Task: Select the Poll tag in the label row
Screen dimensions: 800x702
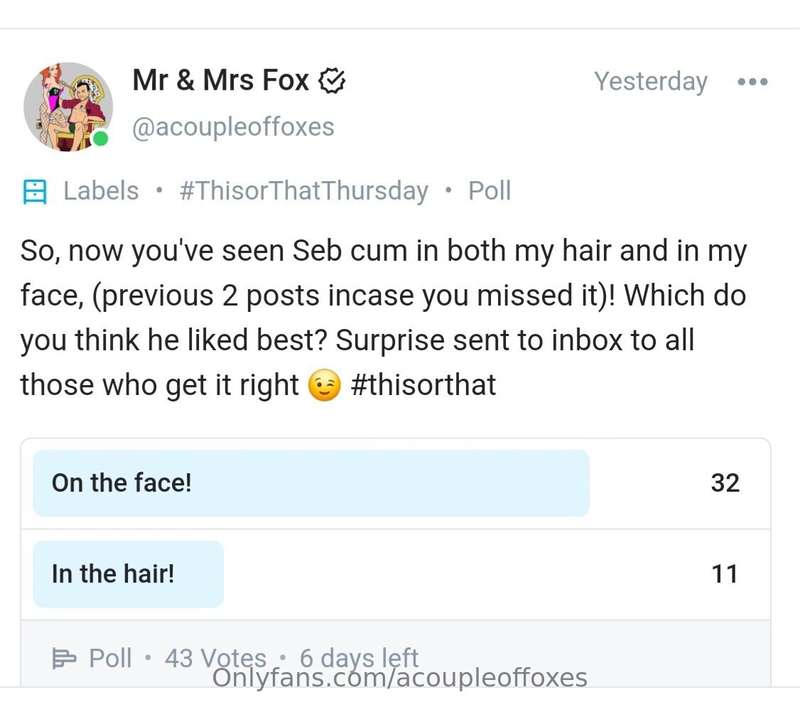Action: click(489, 191)
